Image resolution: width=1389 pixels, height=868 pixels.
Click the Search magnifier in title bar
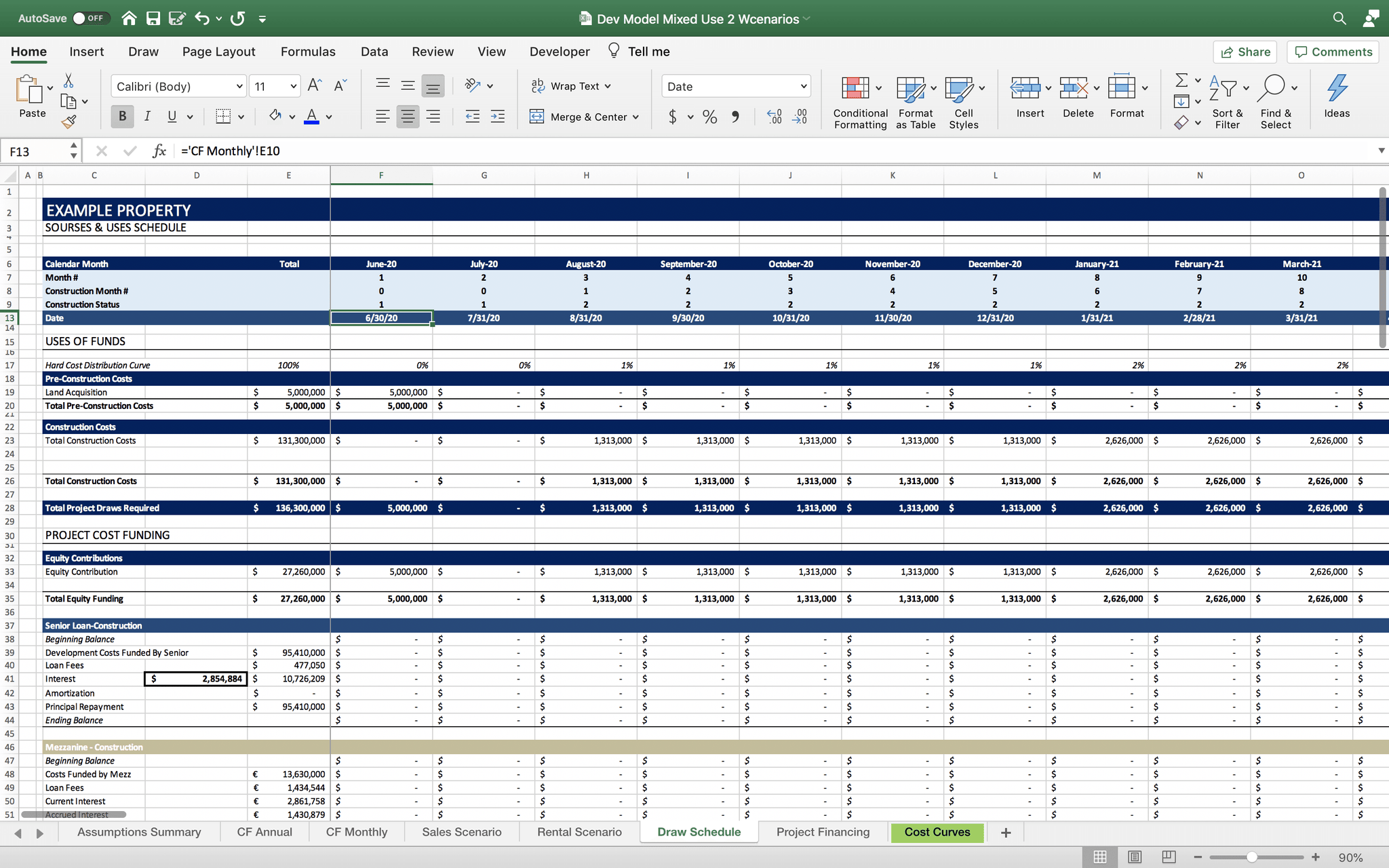[x=1339, y=18]
